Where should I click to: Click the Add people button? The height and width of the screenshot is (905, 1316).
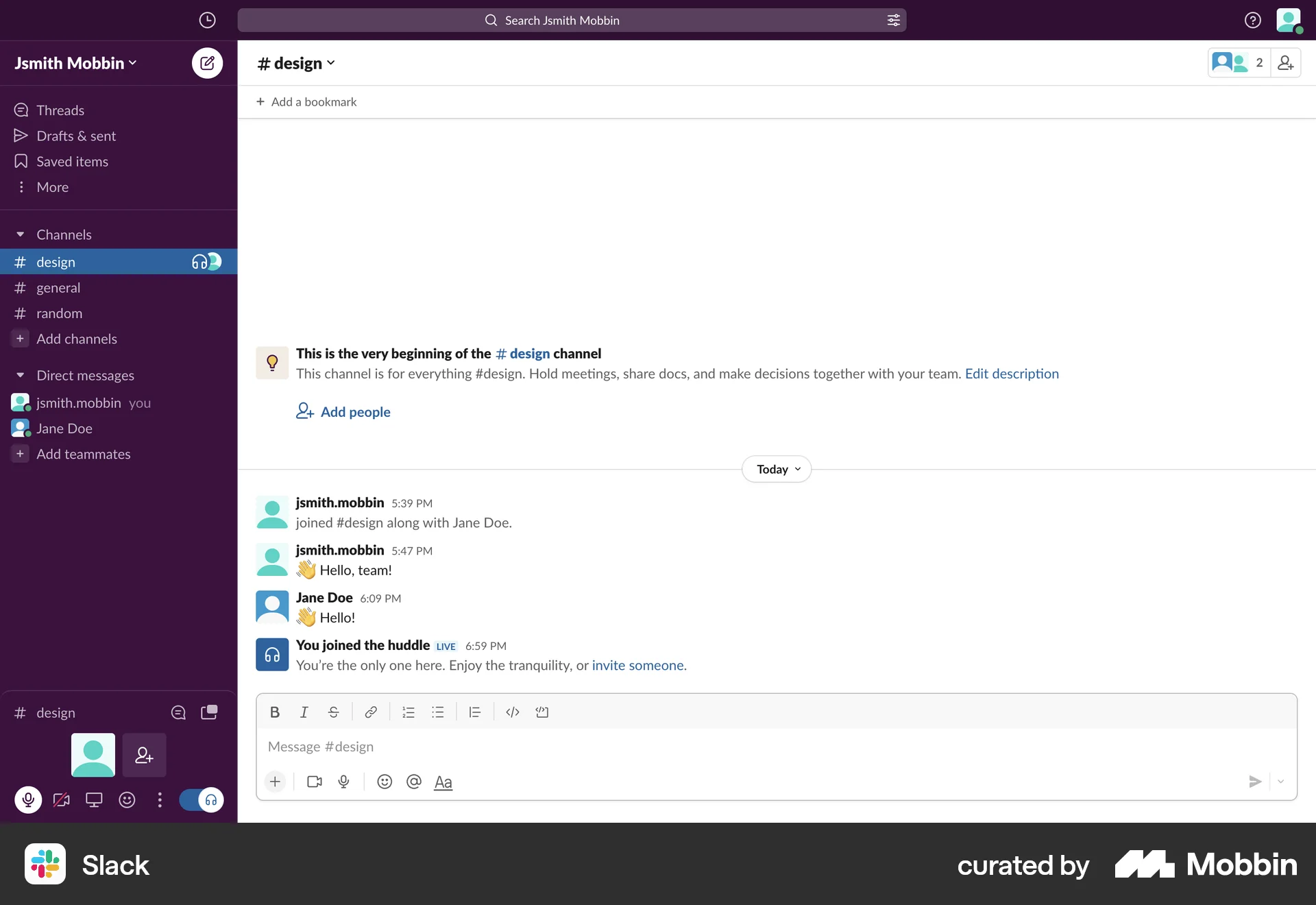[343, 411]
